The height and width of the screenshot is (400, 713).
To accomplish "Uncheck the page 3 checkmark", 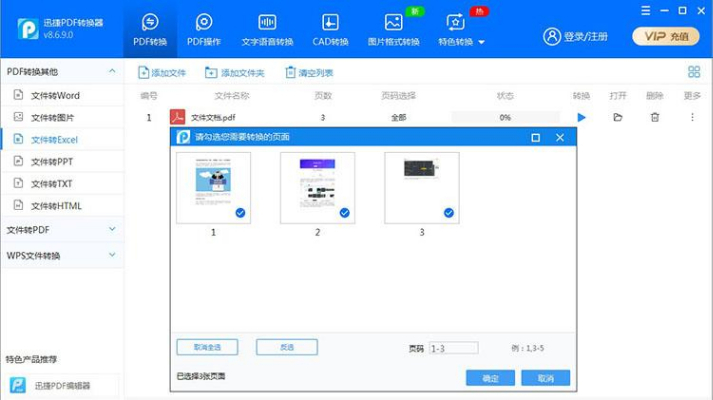I will pos(448,213).
